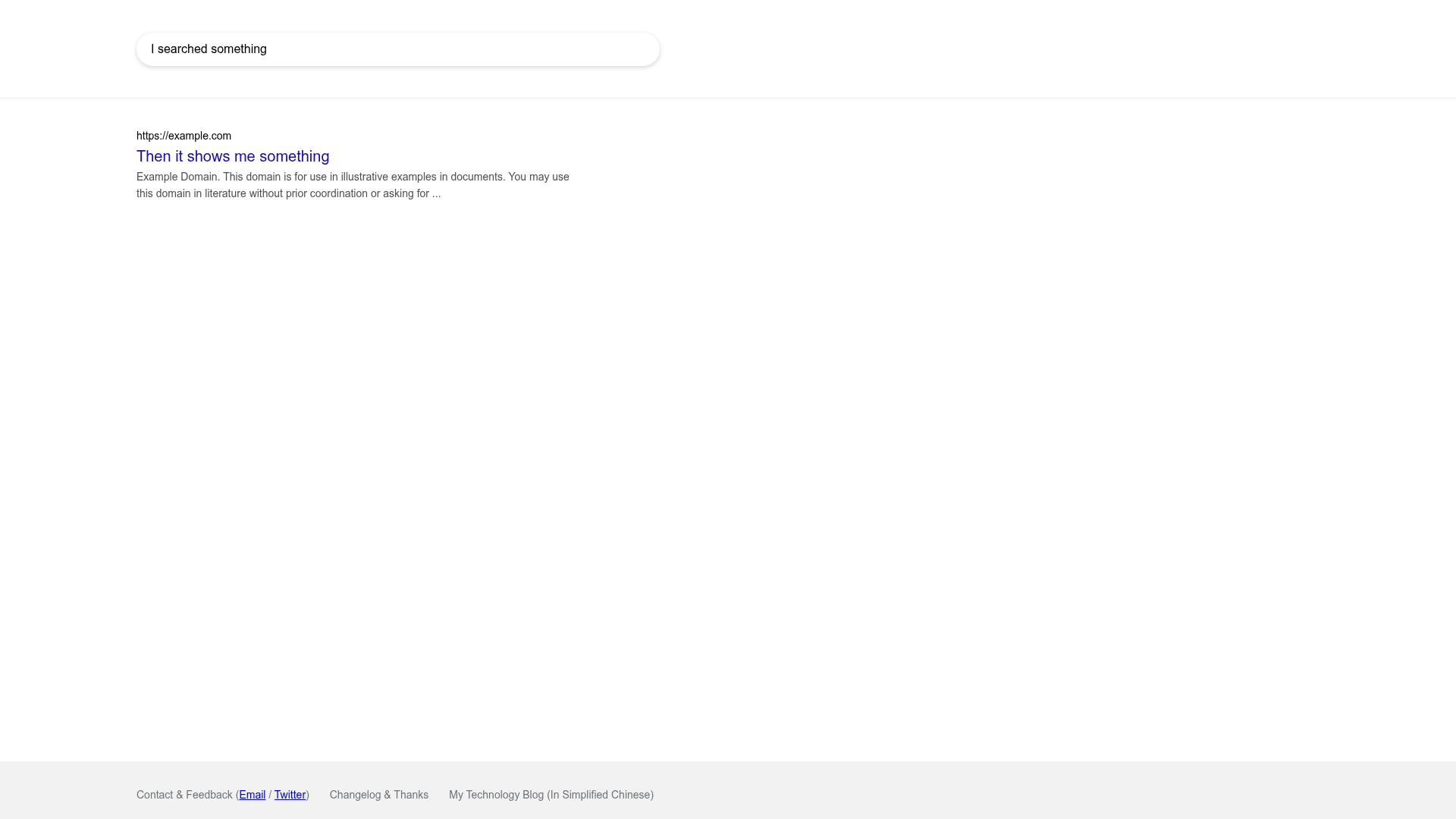Open 'My Technology Blog' footer link

pos(496,795)
